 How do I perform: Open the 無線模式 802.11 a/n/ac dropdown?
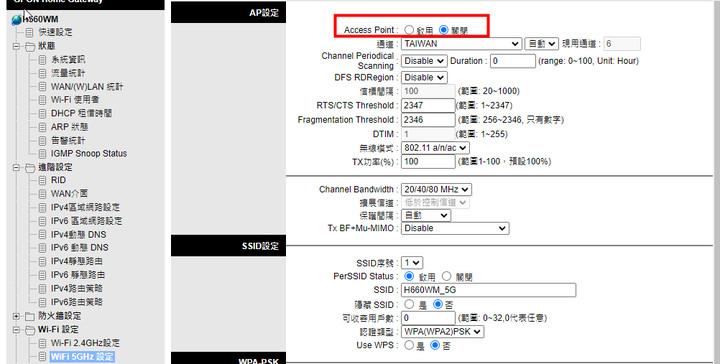tap(435, 148)
